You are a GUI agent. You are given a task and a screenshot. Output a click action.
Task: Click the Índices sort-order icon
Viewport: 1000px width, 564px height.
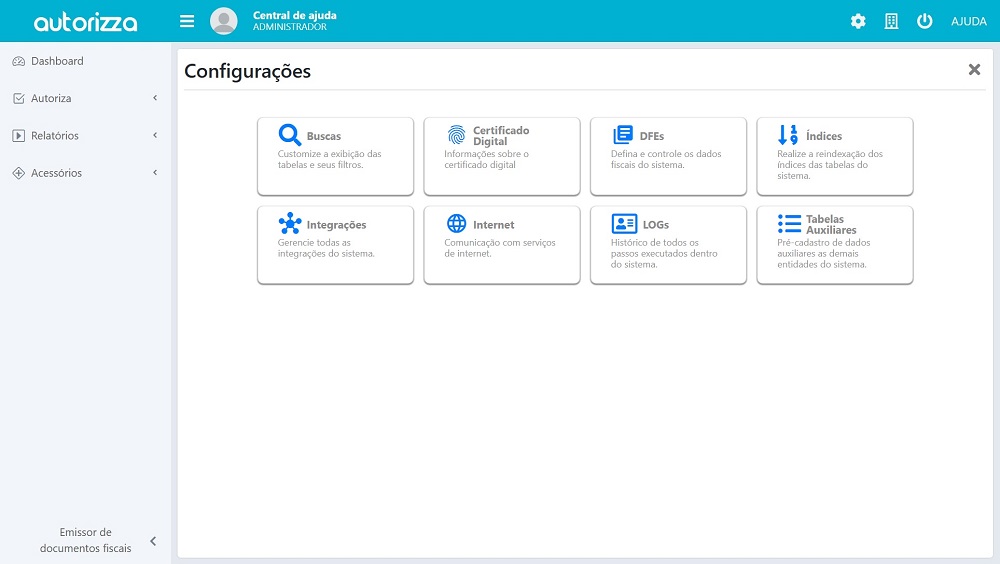point(788,135)
